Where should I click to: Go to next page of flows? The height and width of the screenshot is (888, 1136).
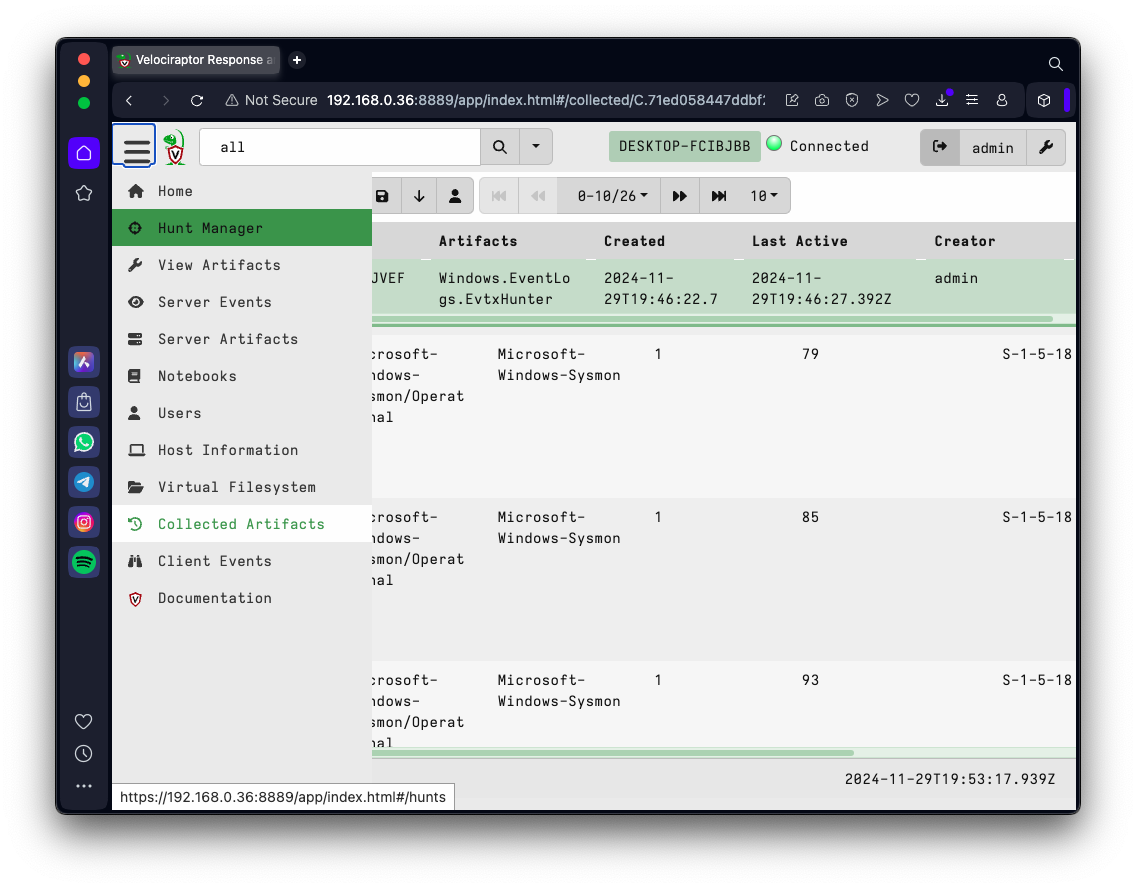pyautogui.click(x=680, y=196)
